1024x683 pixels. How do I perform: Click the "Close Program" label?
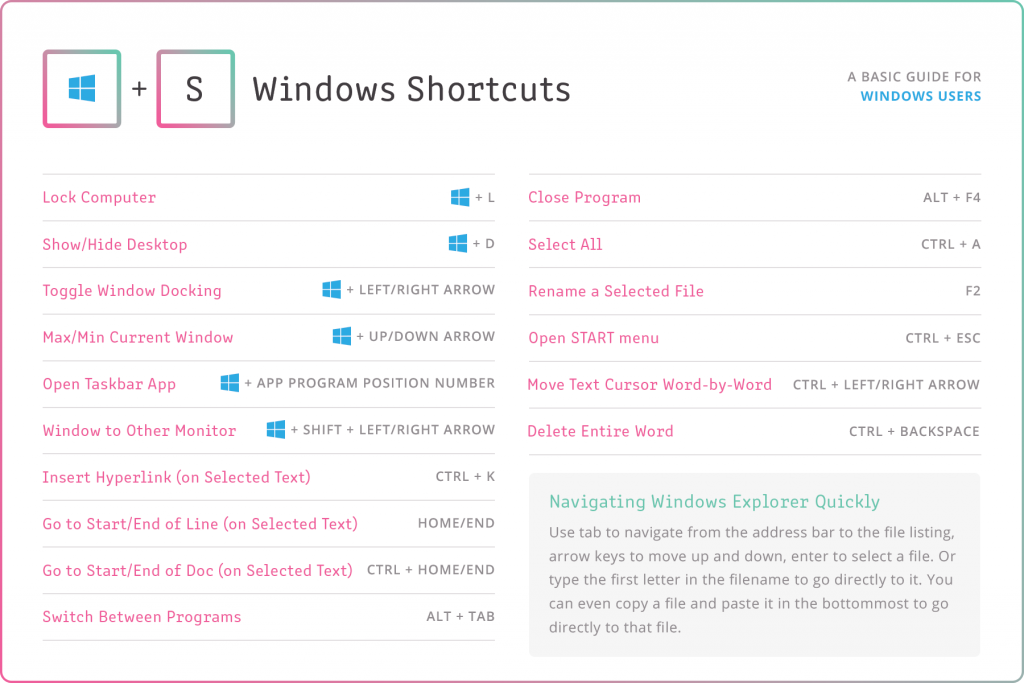584,197
